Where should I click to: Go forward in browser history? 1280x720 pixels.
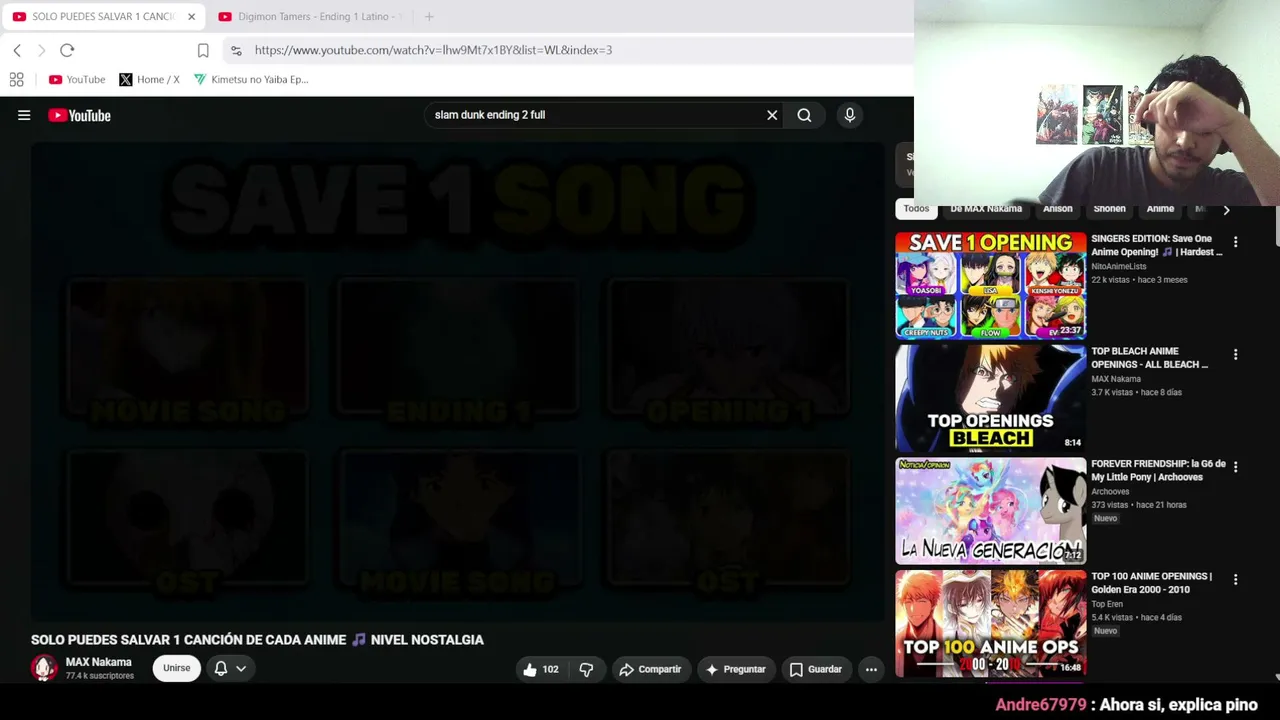coord(41,50)
